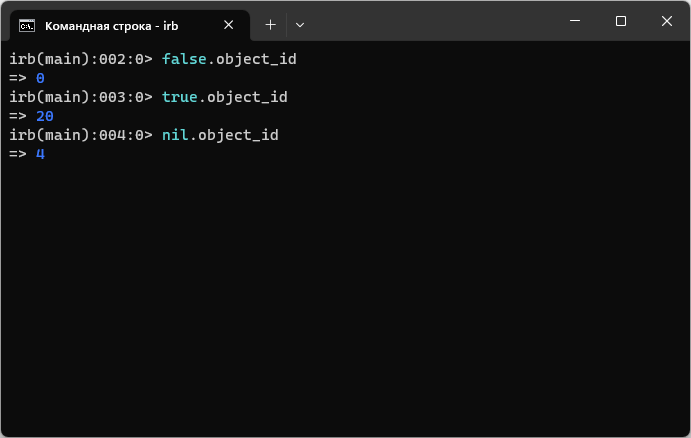Close the terminal window
This screenshot has width=691, height=438.
(666, 21)
